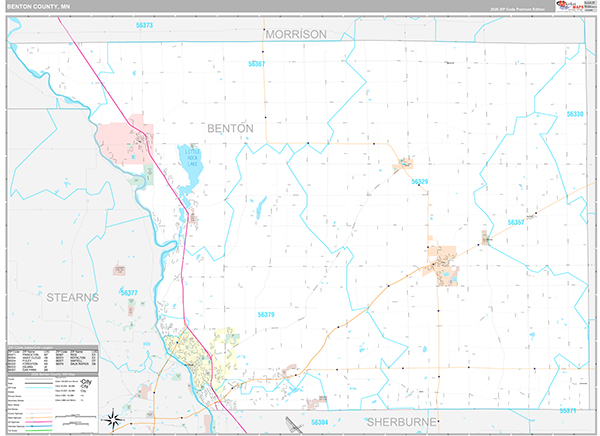Screen dimensions: 600x436
Task: Select the MORRISON county label
Action: [296, 34]
